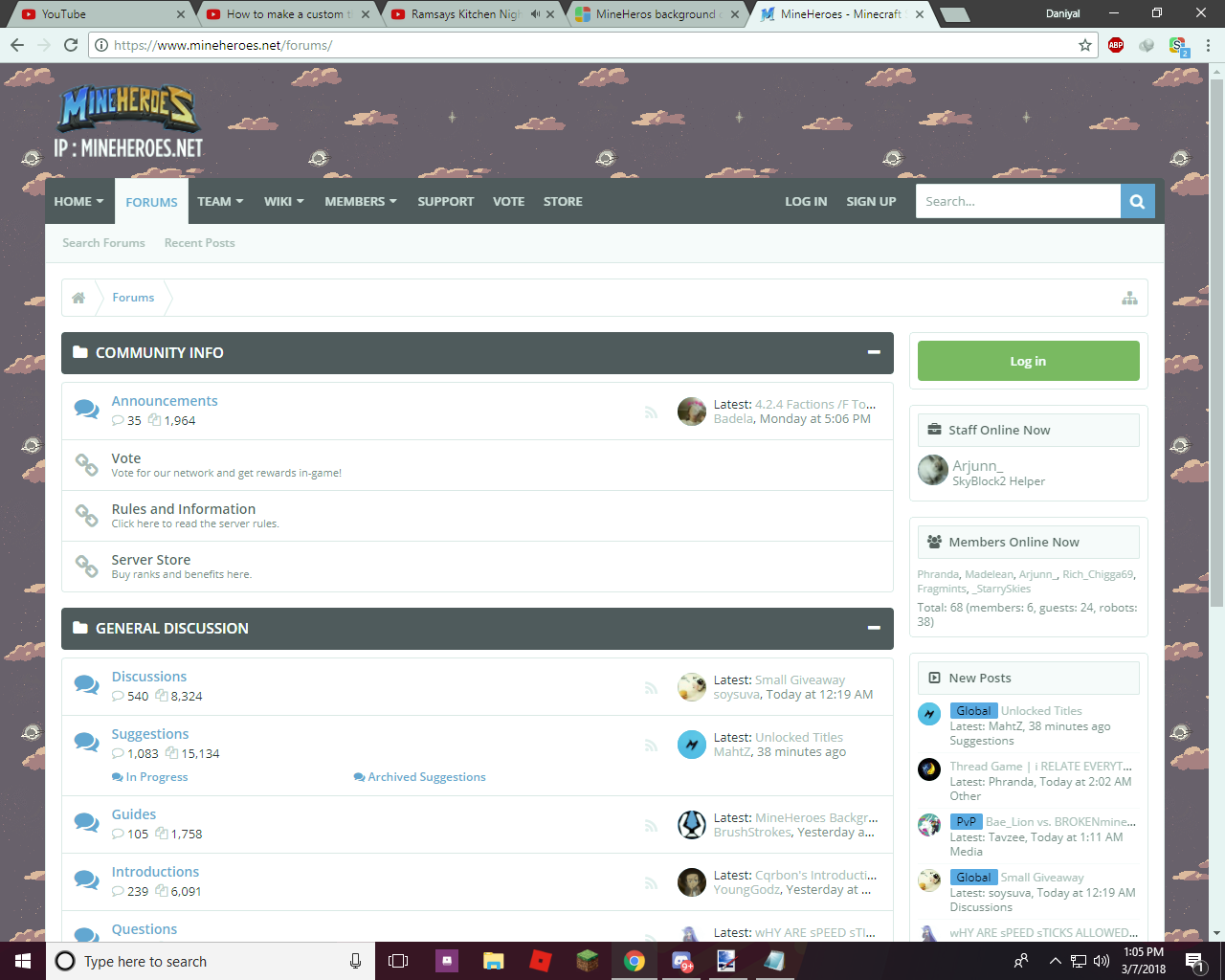Open Task View on the taskbar

(398, 961)
